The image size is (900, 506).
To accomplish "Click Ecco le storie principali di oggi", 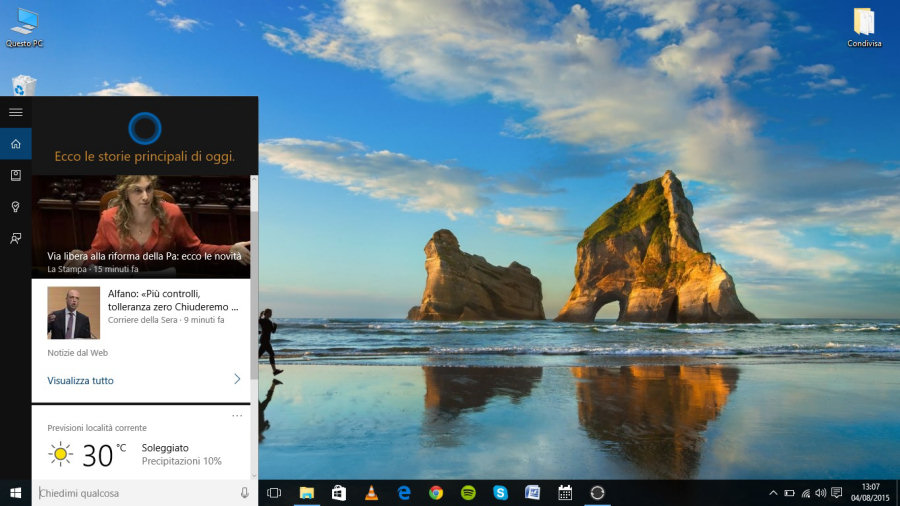I will point(145,156).
